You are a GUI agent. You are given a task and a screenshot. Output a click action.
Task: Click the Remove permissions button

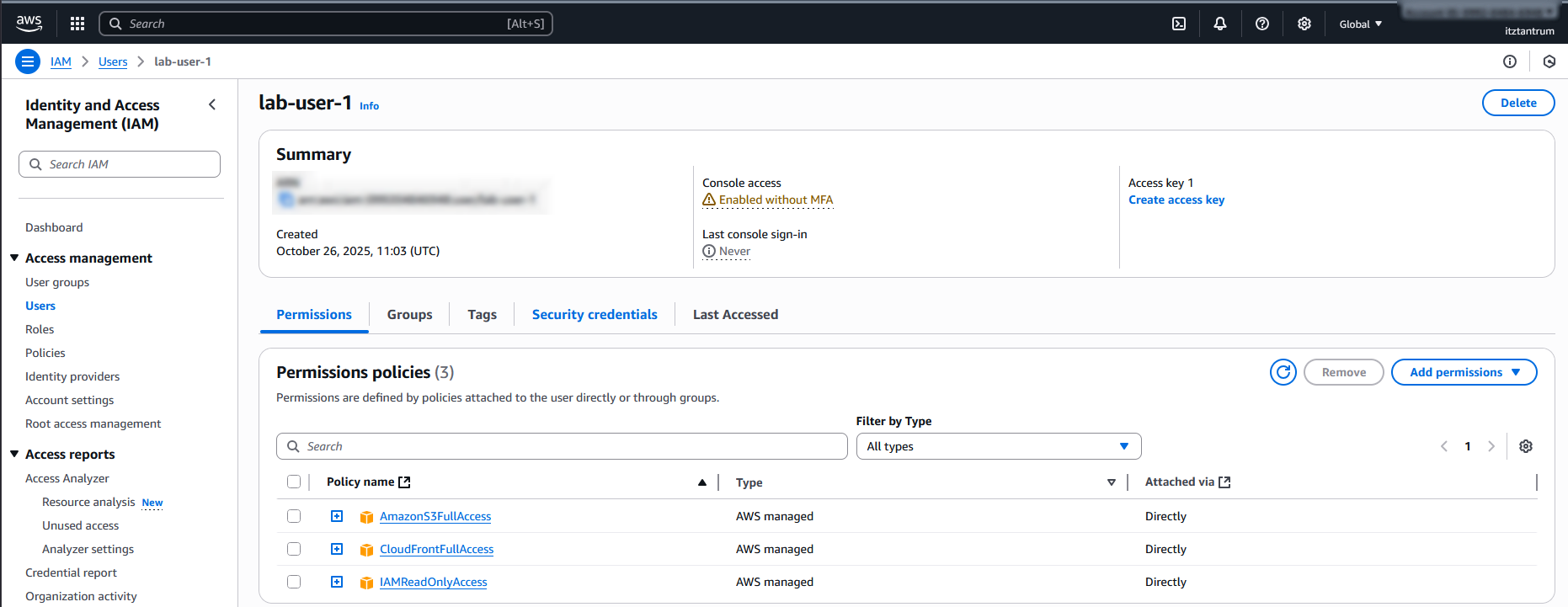point(1344,372)
